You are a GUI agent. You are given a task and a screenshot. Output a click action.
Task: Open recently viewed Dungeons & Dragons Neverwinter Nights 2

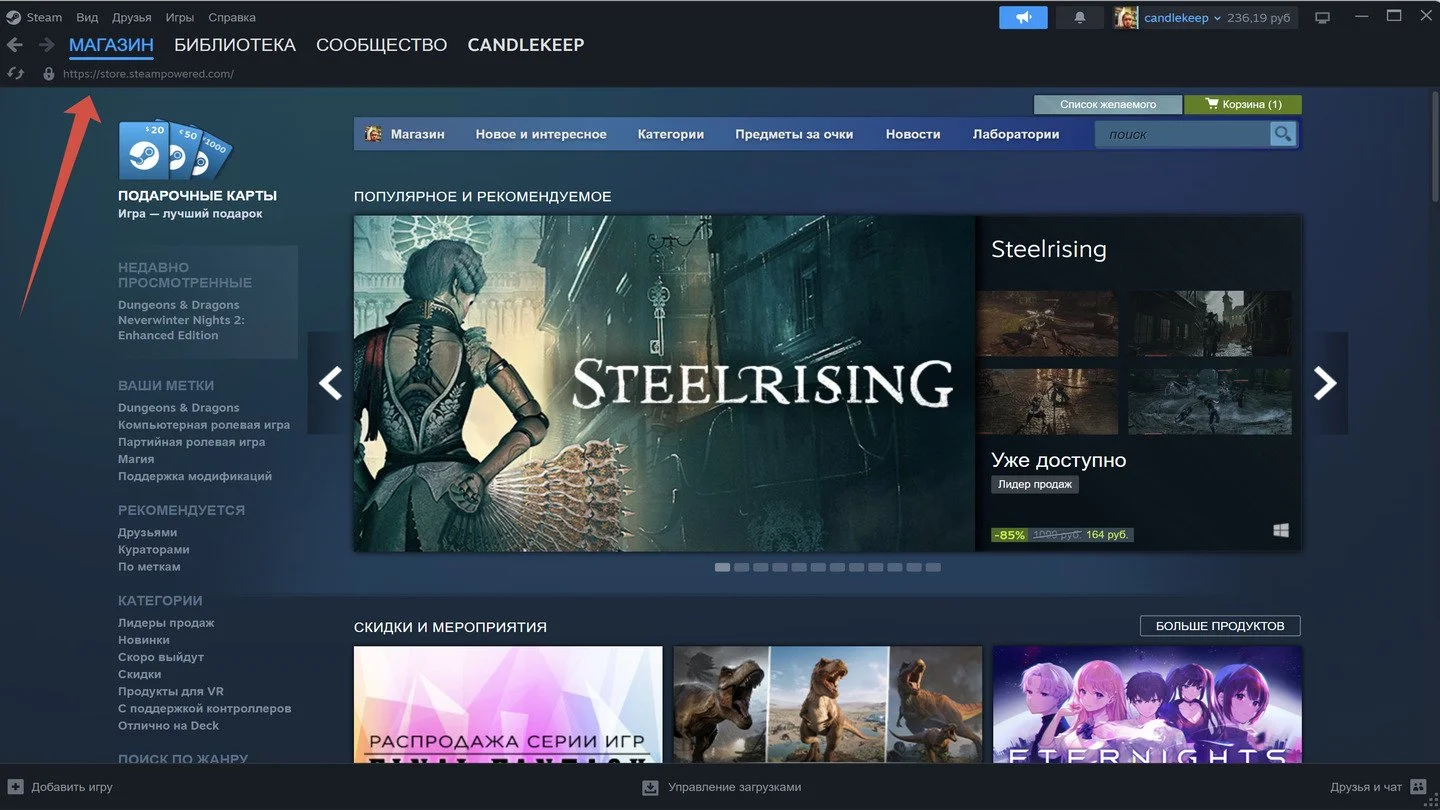pos(181,320)
